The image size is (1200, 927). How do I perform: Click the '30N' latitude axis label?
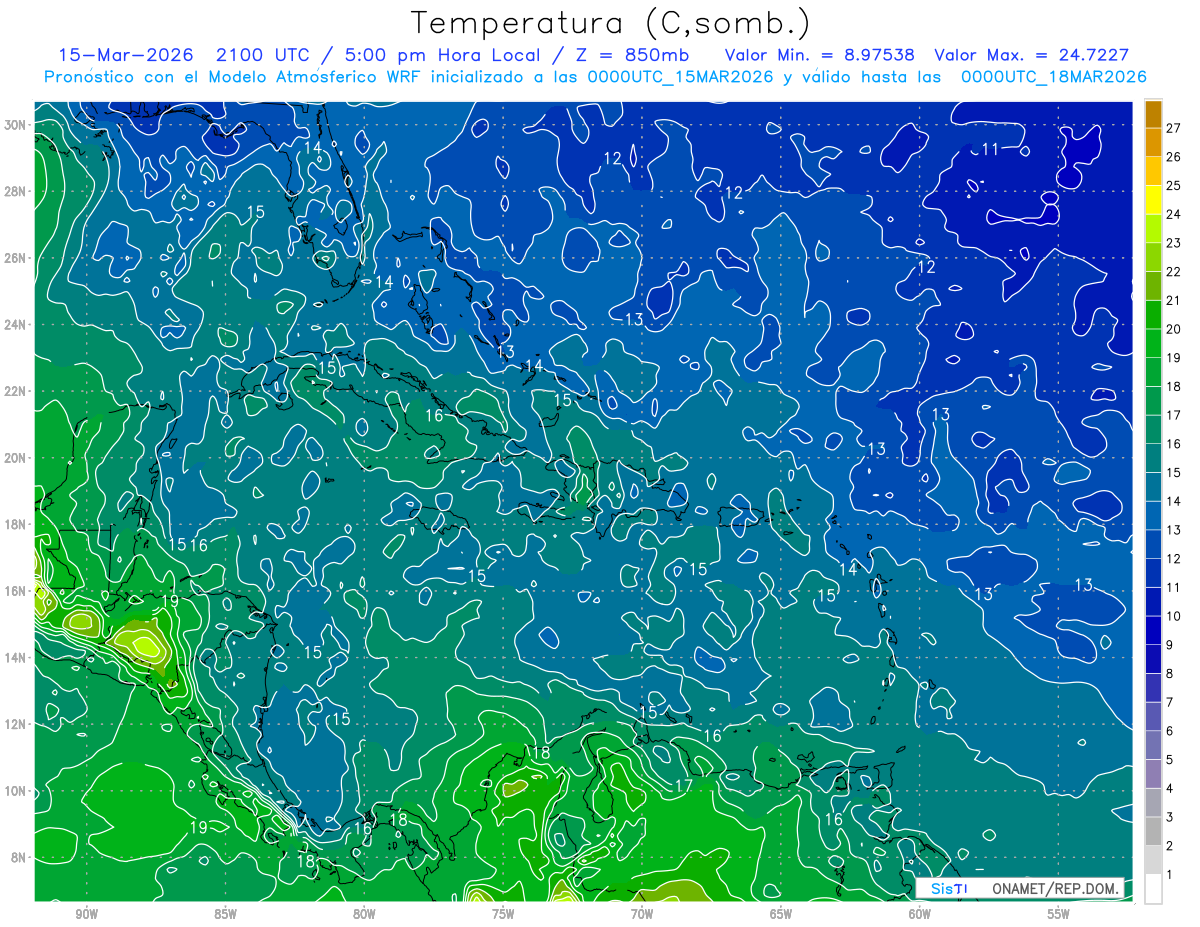coord(15,124)
